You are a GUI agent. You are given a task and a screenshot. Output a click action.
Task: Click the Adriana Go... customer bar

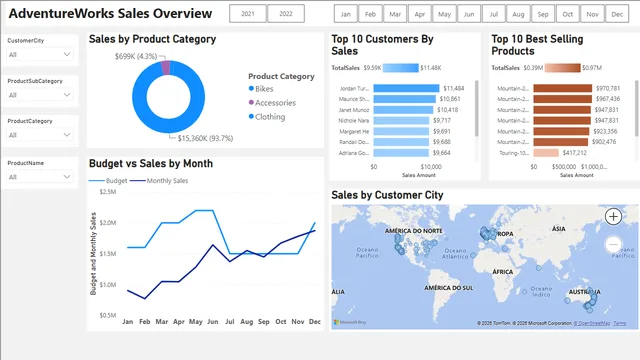(x=401, y=153)
